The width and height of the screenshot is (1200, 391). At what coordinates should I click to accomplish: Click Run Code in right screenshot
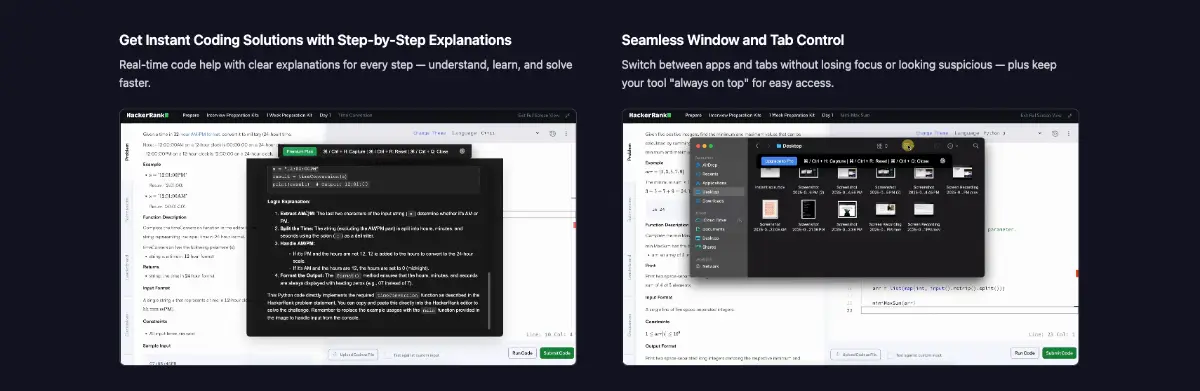(x=1024, y=353)
